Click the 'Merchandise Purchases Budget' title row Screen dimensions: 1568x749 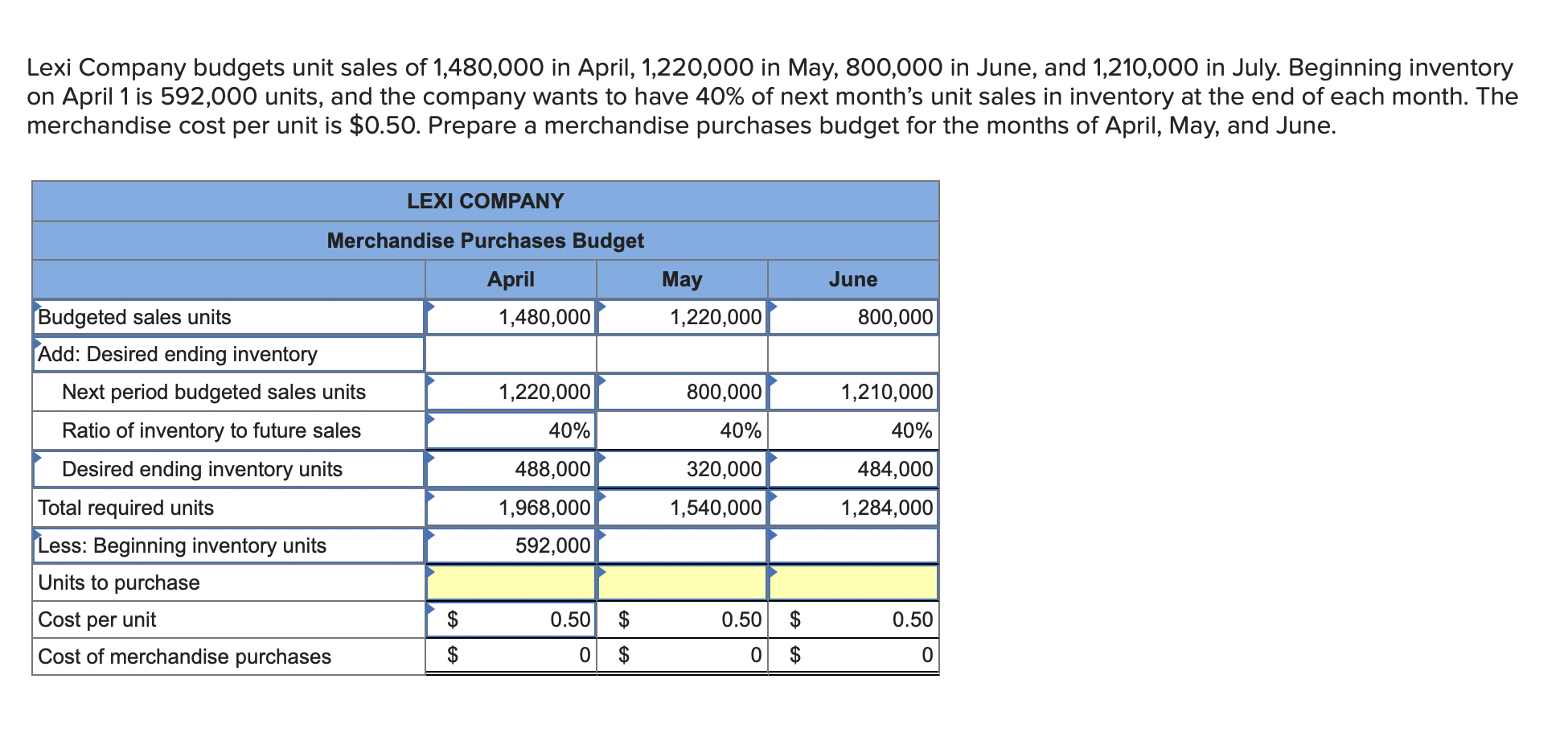(x=486, y=240)
